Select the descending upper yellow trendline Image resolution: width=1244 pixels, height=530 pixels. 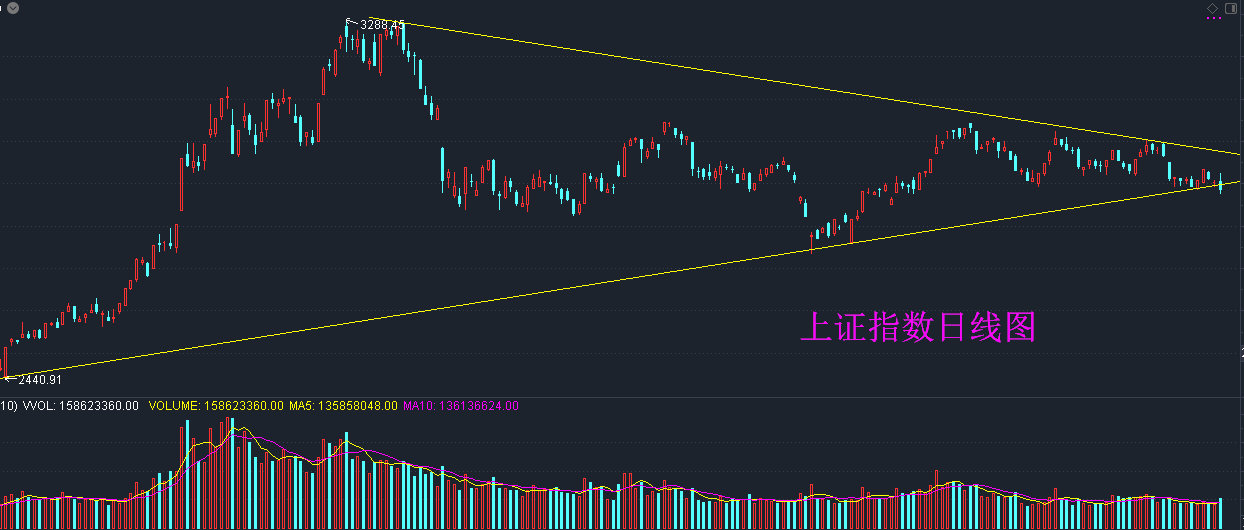(820, 88)
